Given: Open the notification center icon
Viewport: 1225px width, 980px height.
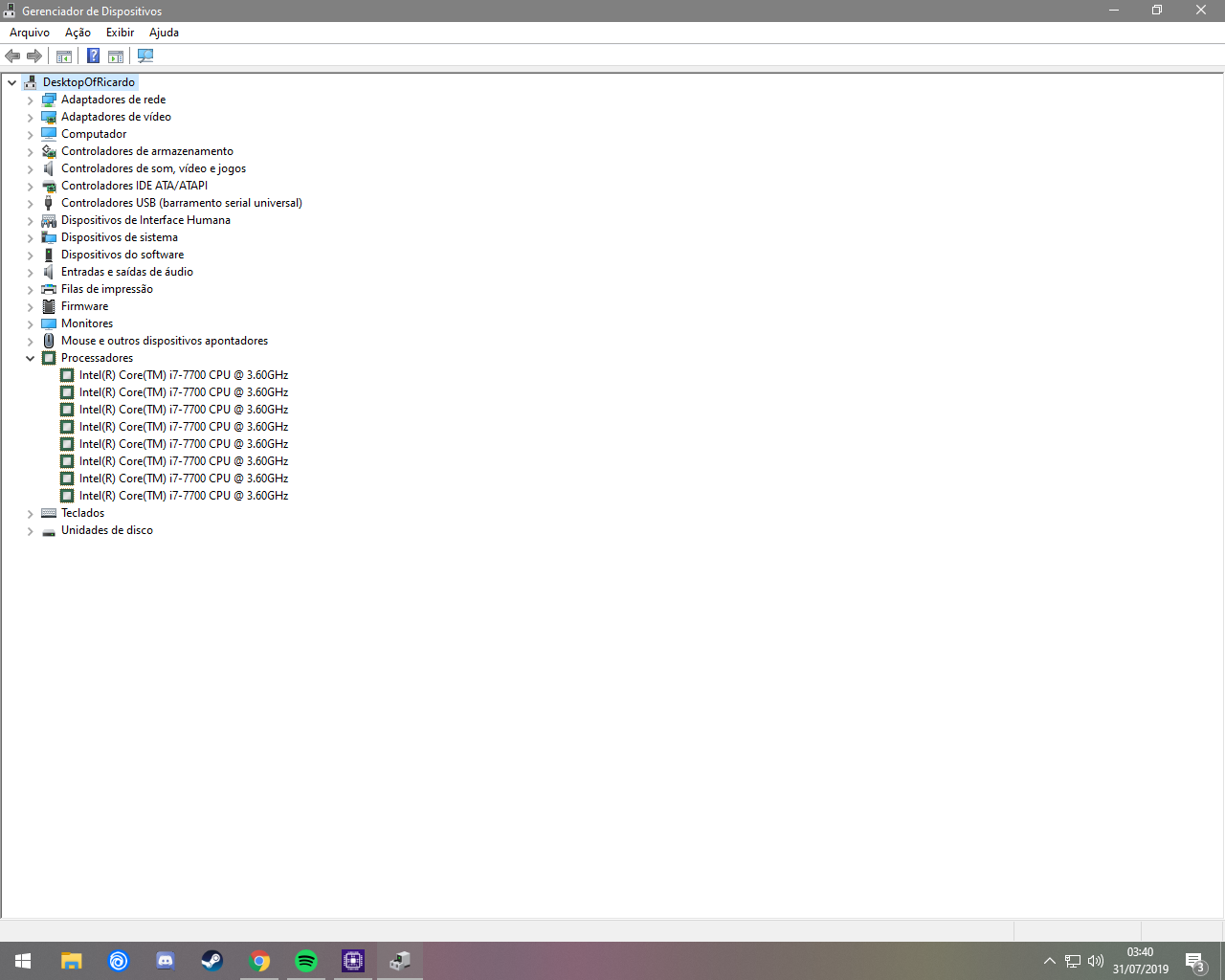Looking at the screenshot, I should [1194, 961].
